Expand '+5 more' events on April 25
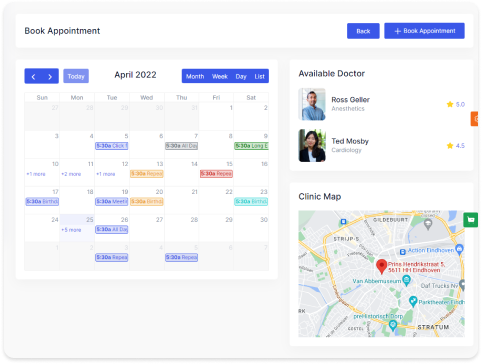The height and width of the screenshot is (364, 482). pyautogui.click(x=71, y=230)
